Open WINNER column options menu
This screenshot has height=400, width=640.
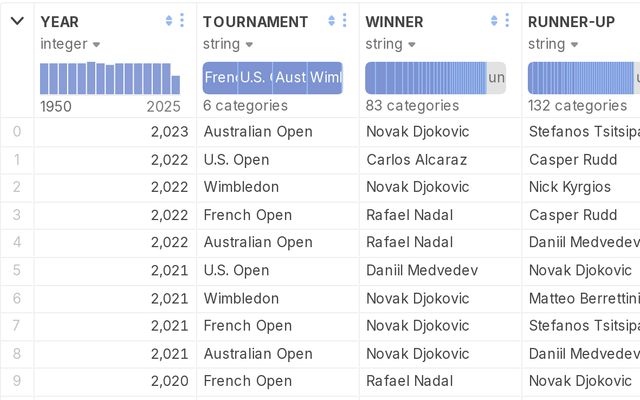(x=507, y=20)
